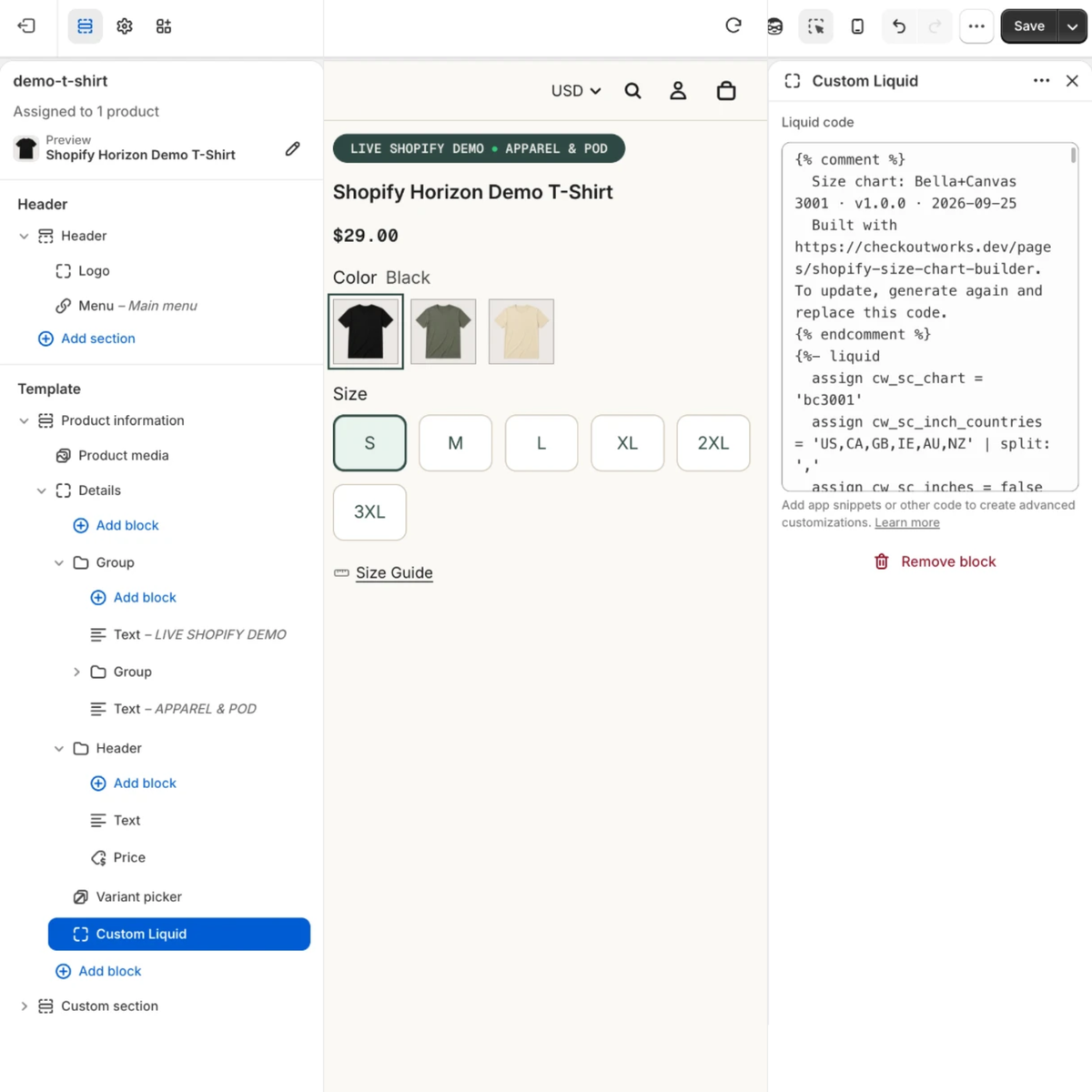Collapse the Header group chevron
This screenshot has height=1092, width=1092.
58,748
